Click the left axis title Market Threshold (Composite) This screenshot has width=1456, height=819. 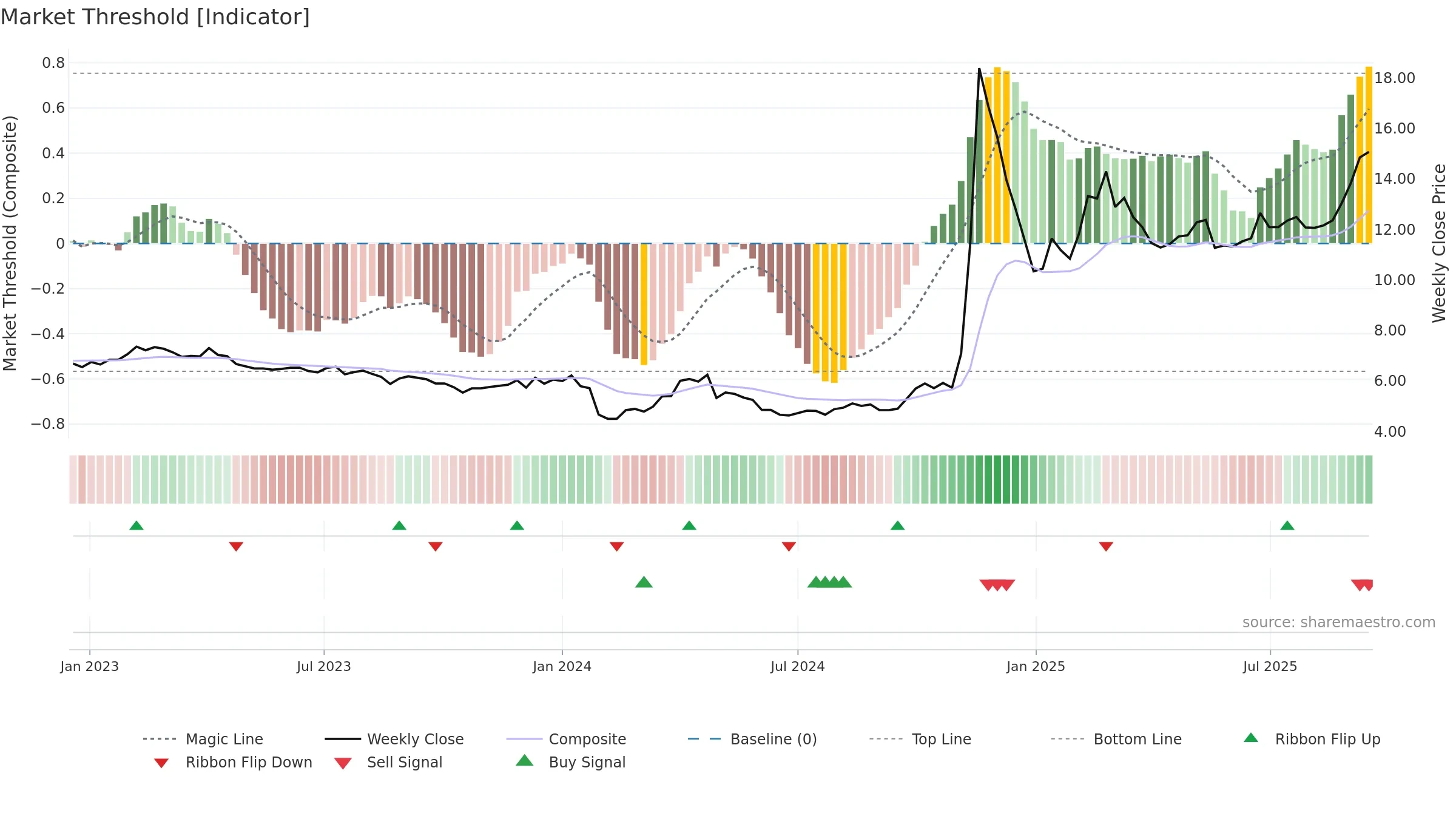tap(10, 243)
